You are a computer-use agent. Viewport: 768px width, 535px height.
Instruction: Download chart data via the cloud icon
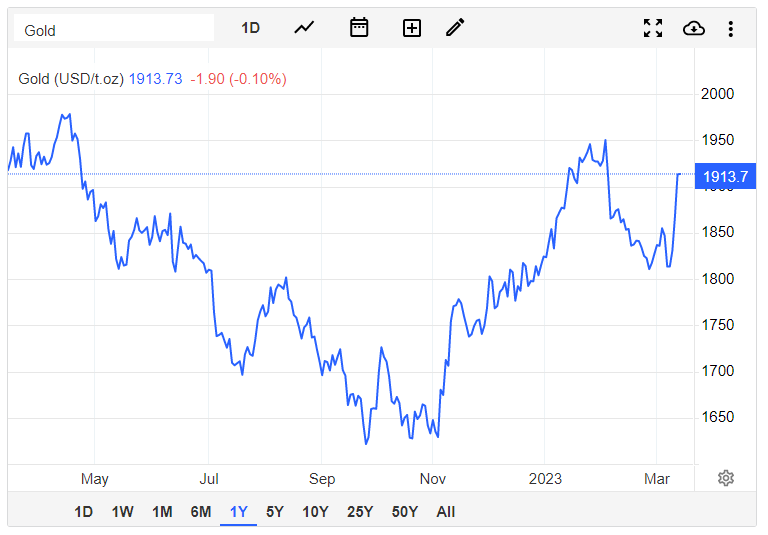click(694, 28)
